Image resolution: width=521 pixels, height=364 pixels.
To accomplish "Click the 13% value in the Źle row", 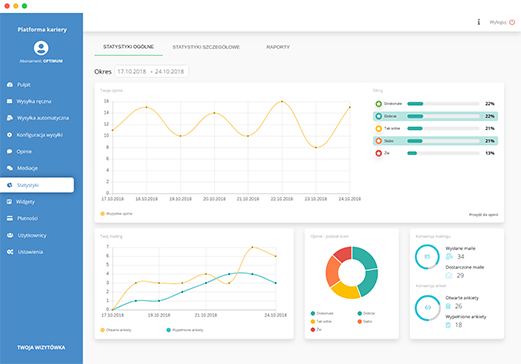I will (490, 153).
